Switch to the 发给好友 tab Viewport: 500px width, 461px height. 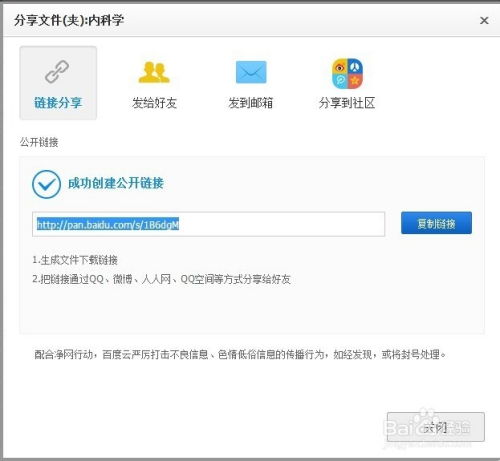coord(154,103)
